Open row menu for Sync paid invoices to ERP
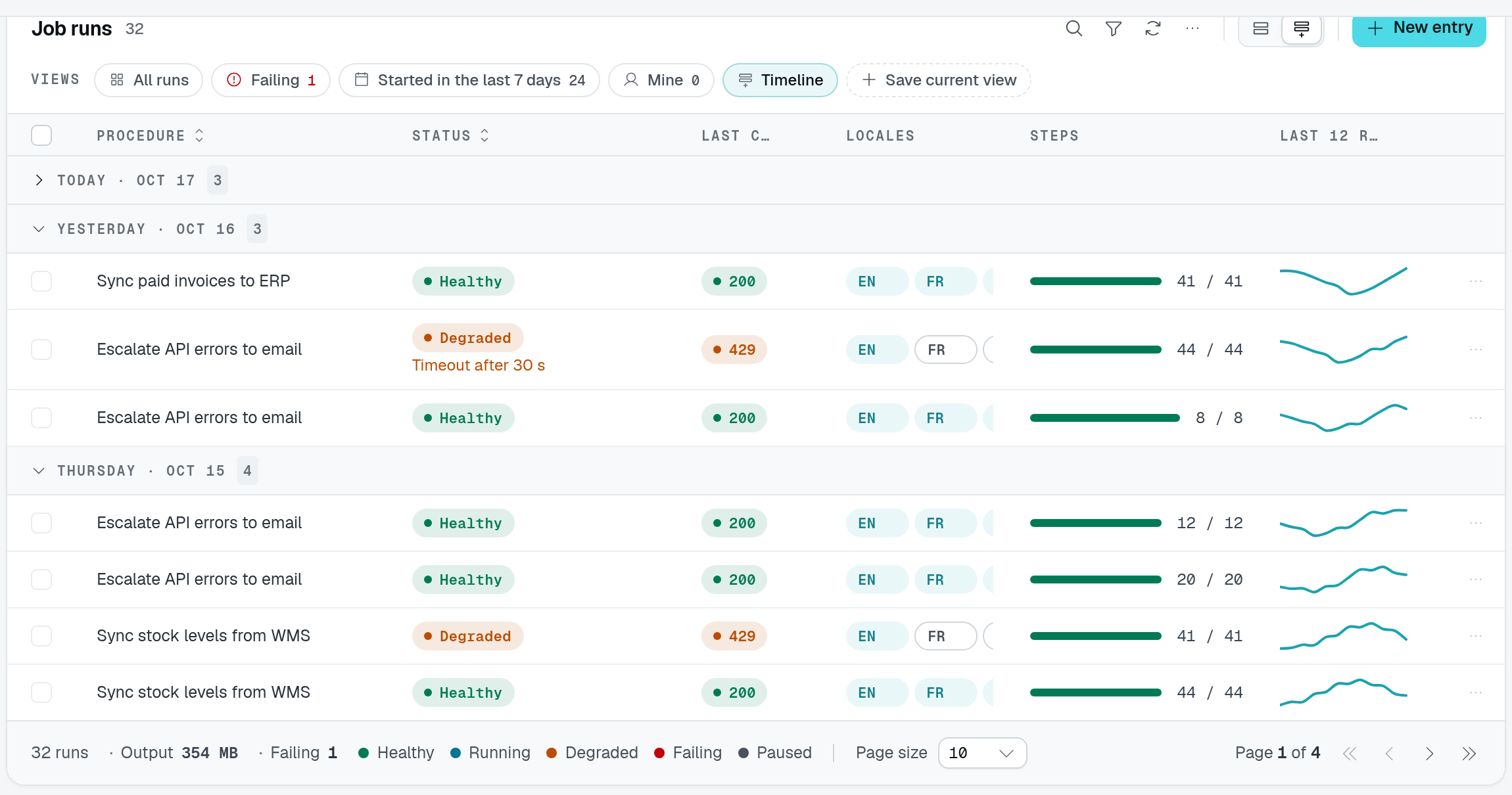Screen dimensions: 1512x795 point(1475,281)
